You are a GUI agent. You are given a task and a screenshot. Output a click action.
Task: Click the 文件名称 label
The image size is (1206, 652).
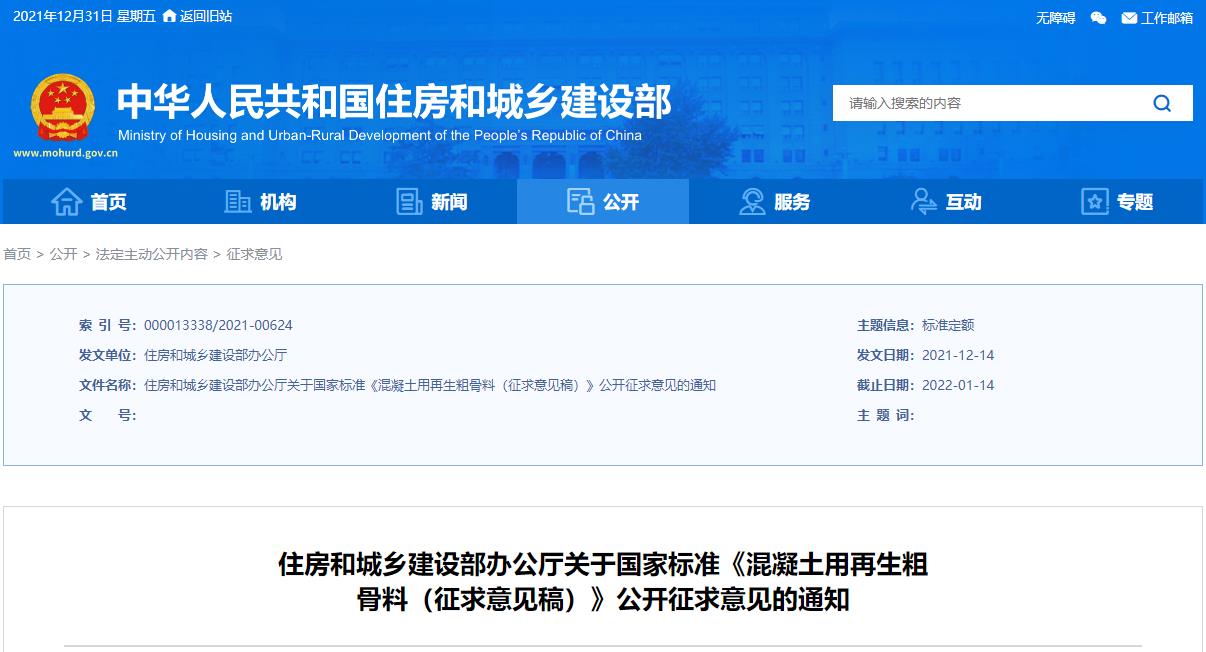click(107, 385)
